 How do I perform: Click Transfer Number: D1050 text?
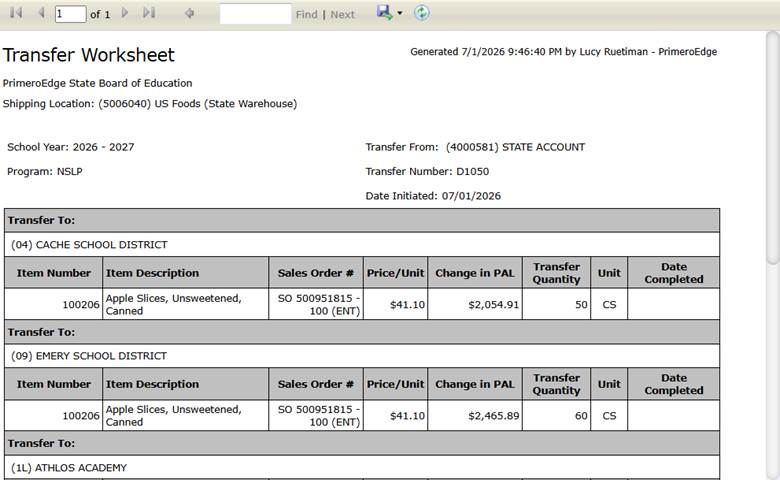coord(427,171)
